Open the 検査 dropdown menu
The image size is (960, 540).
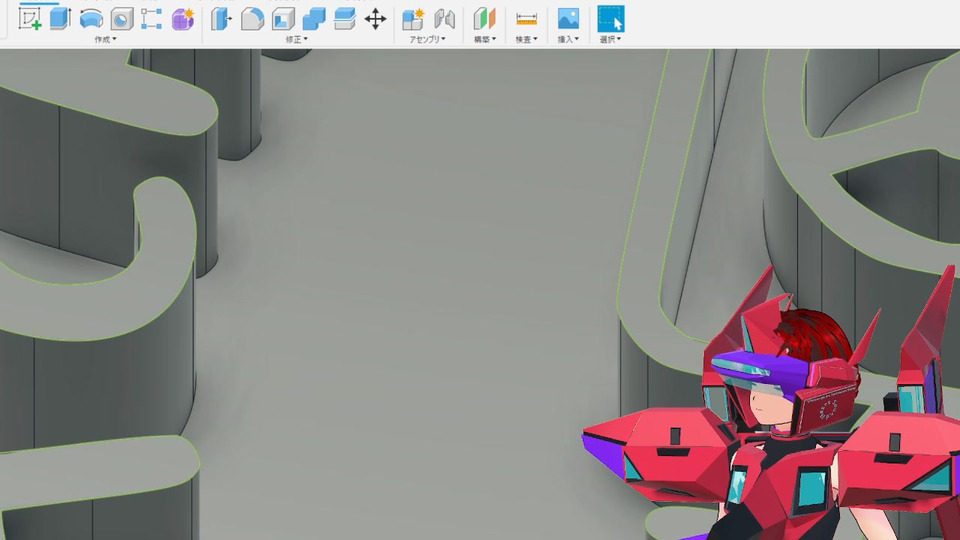(527, 39)
